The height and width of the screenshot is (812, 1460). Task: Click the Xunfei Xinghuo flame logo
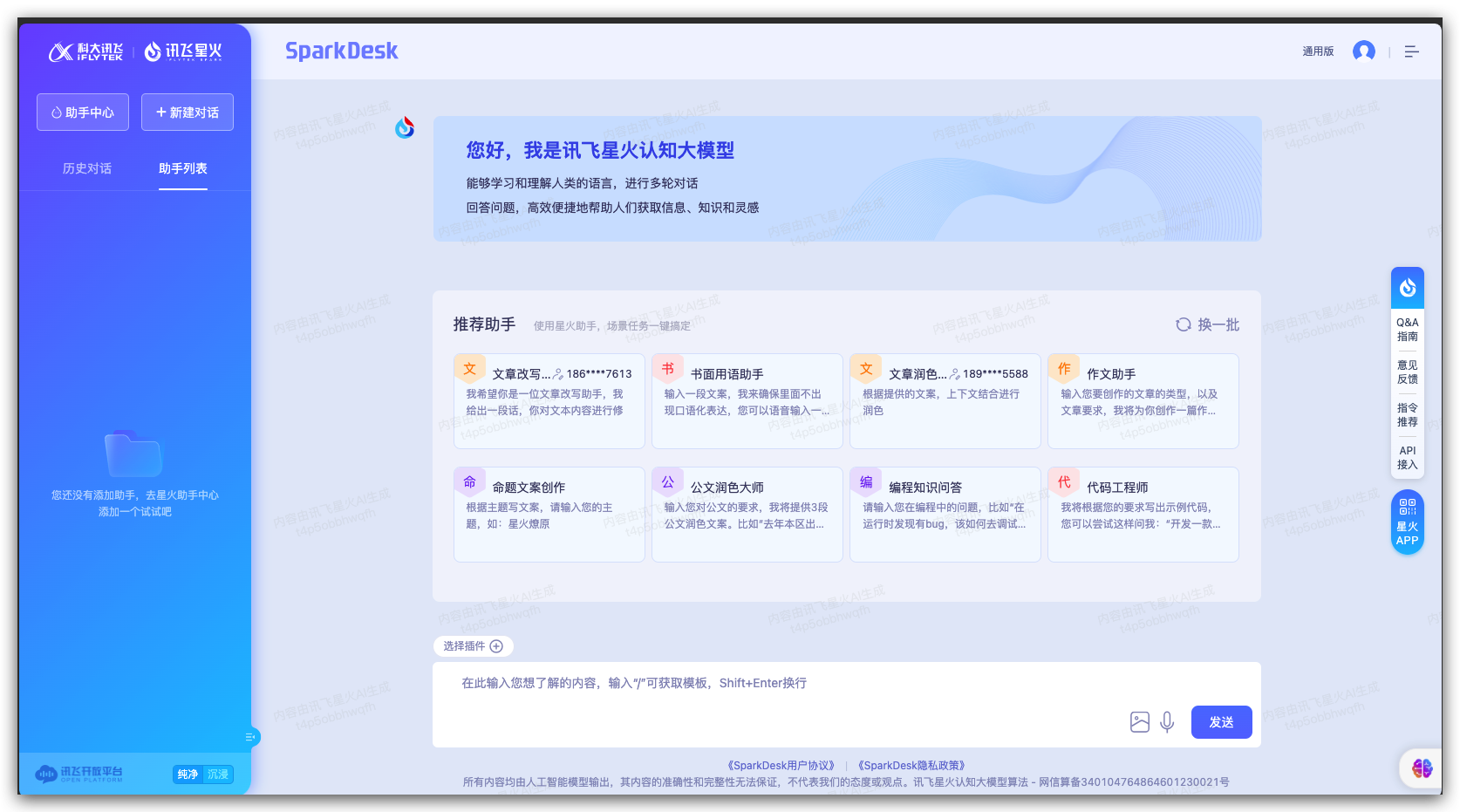[x=183, y=52]
